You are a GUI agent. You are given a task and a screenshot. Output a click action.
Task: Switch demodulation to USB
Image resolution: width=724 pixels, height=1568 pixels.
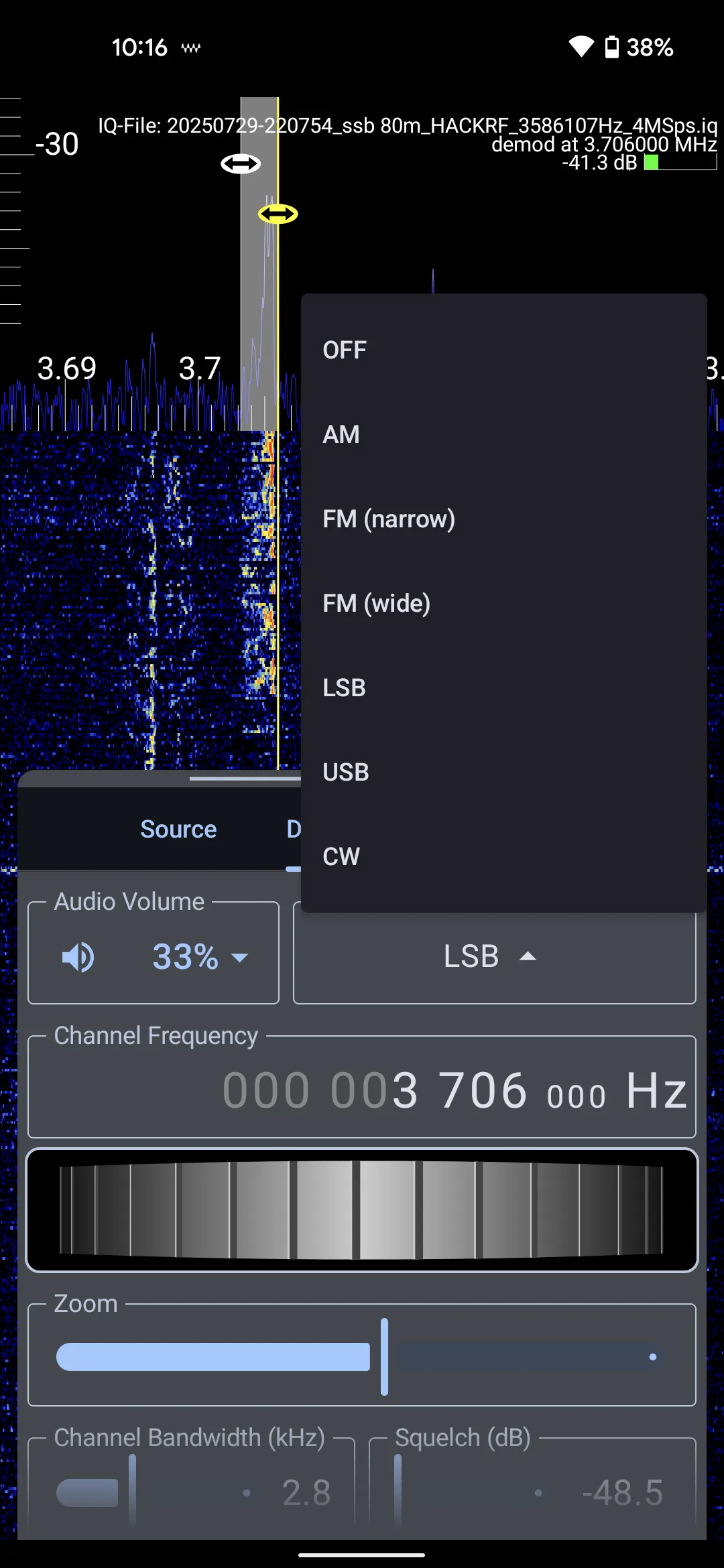tap(346, 772)
